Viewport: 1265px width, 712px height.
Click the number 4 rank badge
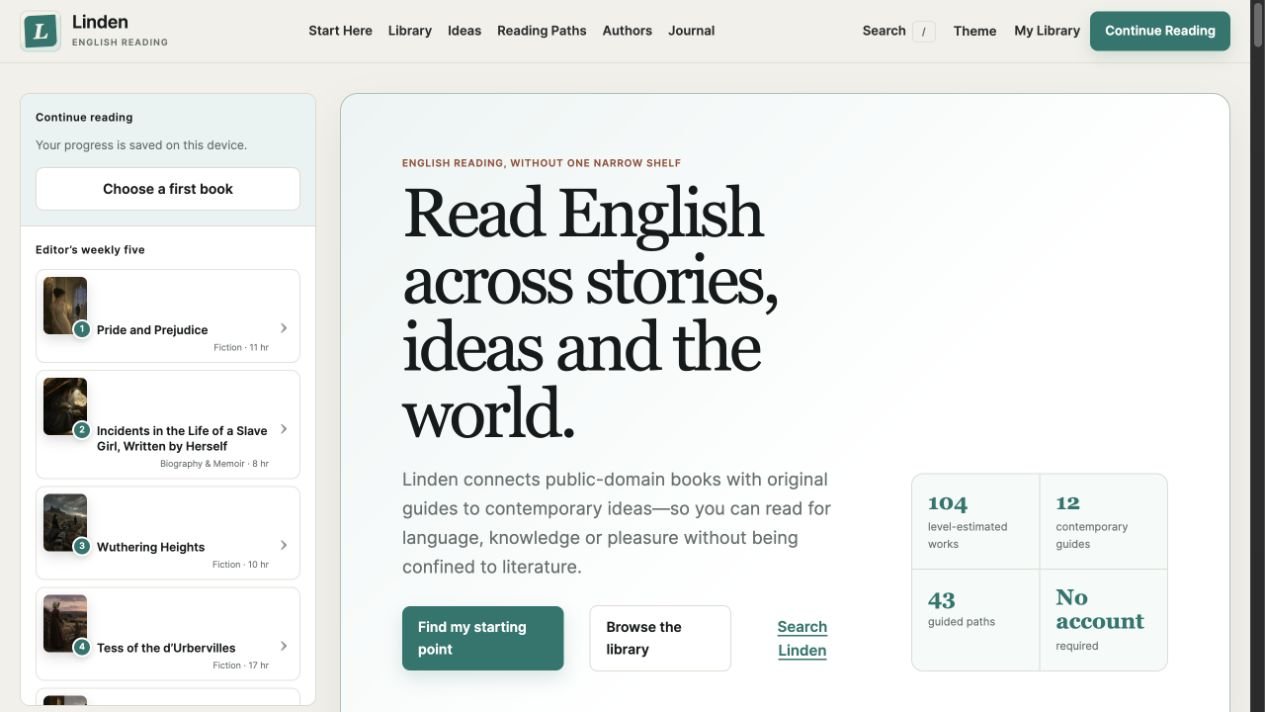pyautogui.click(x=82, y=647)
